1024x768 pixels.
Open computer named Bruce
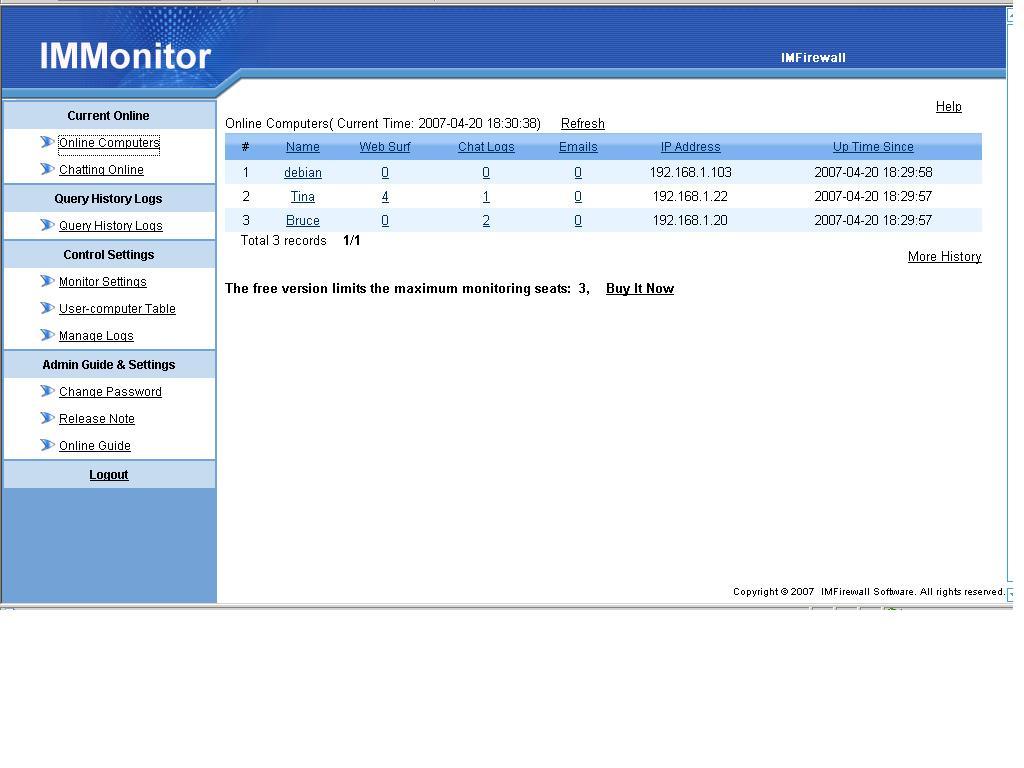pyautogui.click(x=302, y=221)
